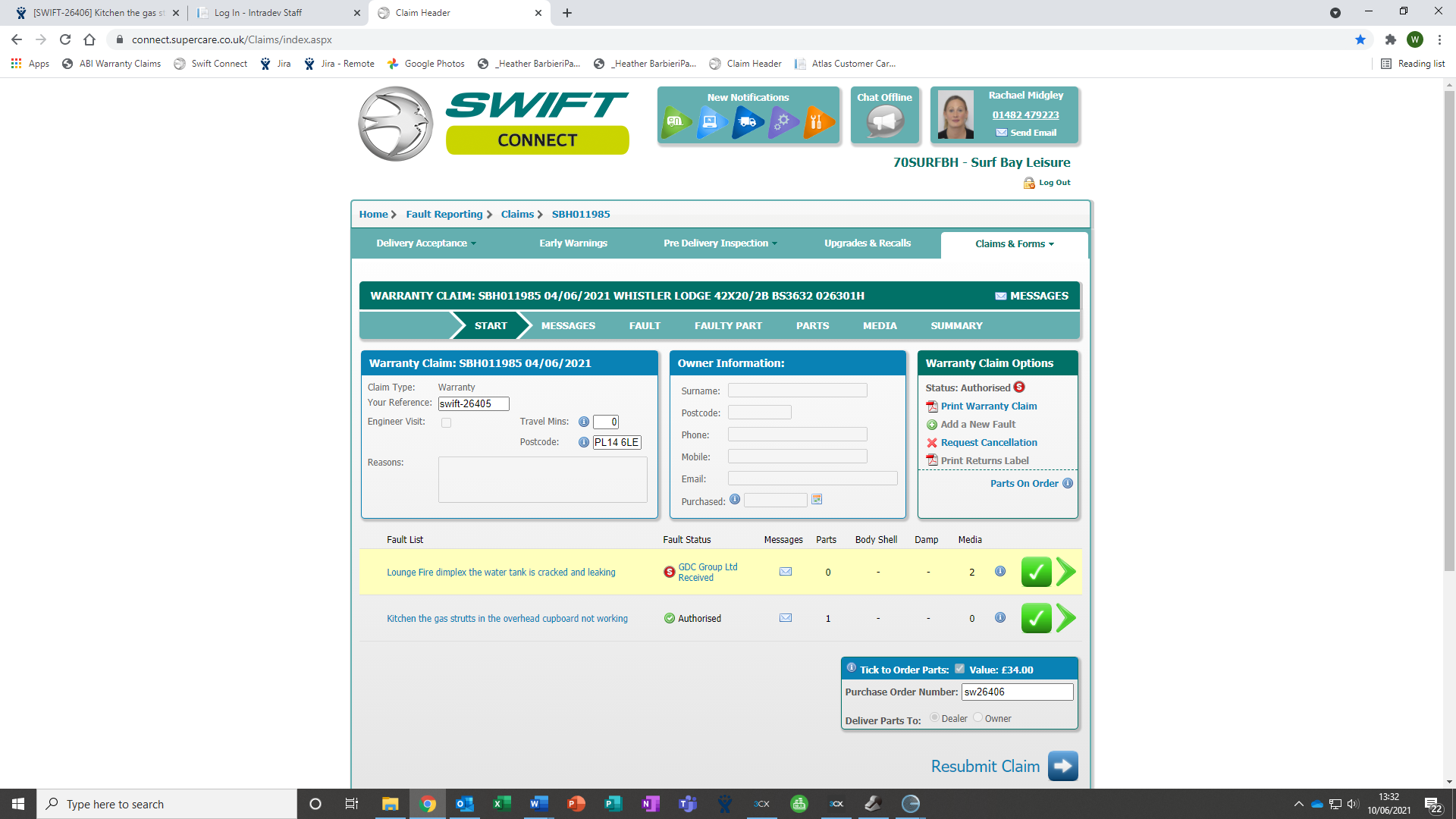
Task: Expand the Delivery Acceptance dropdown menu
Action: (x=426, y=243)
